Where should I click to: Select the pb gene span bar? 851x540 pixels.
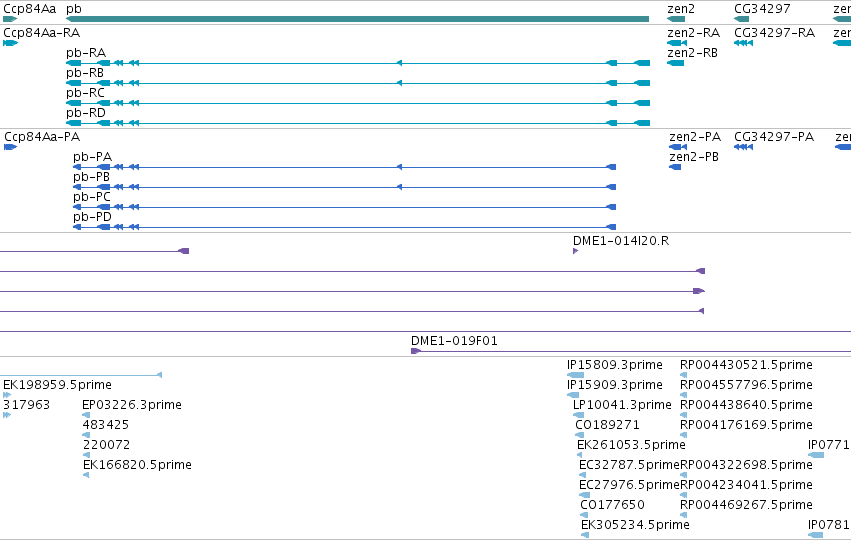[x=357, y=19]
